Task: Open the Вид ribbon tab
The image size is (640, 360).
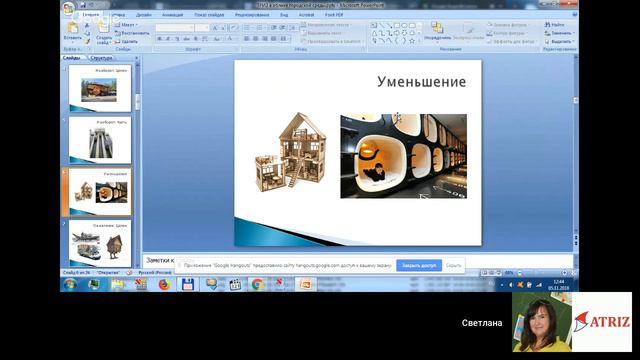Action: tap(284, 15)
